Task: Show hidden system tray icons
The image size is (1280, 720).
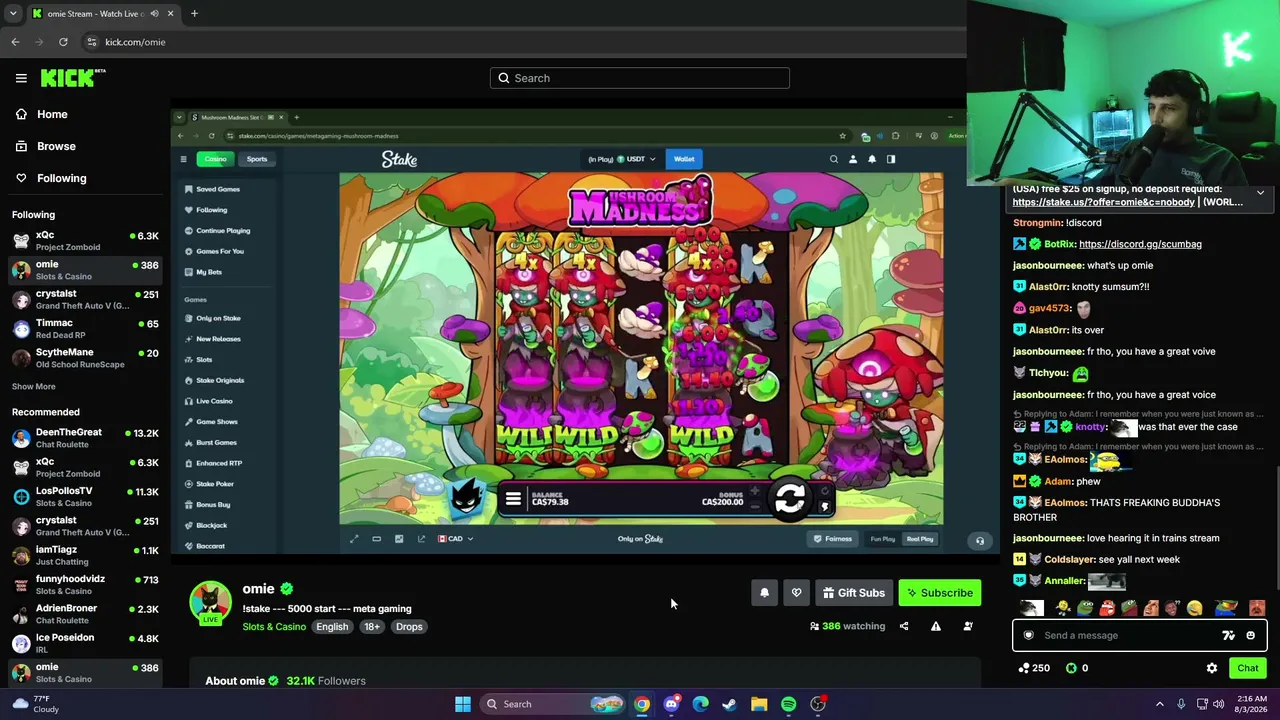Action: pos(1160,704)
